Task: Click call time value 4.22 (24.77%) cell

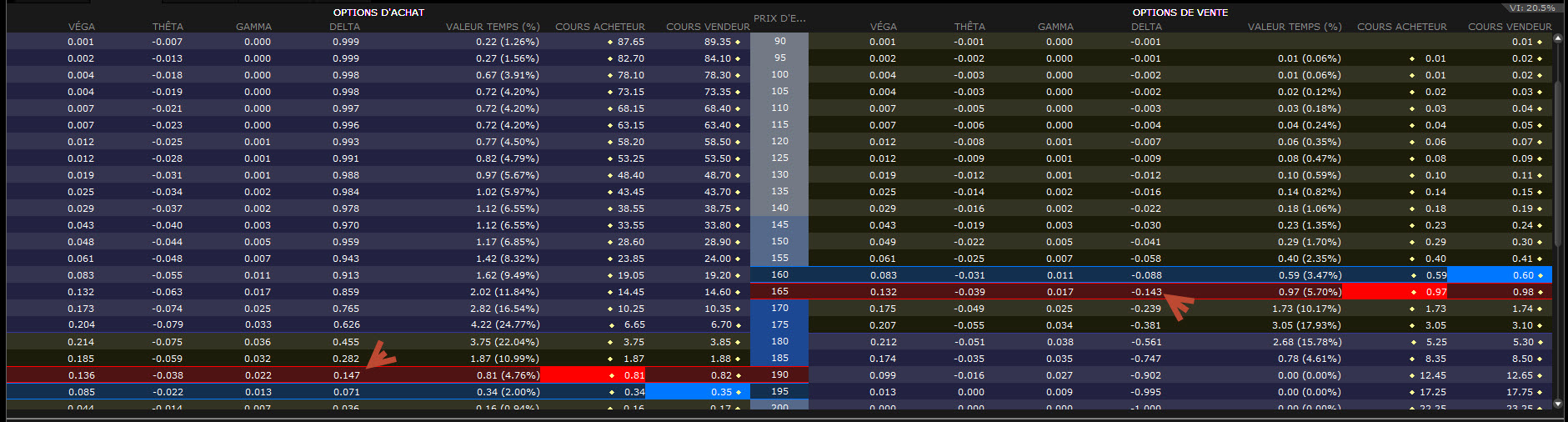Action: tap(505, 324)
